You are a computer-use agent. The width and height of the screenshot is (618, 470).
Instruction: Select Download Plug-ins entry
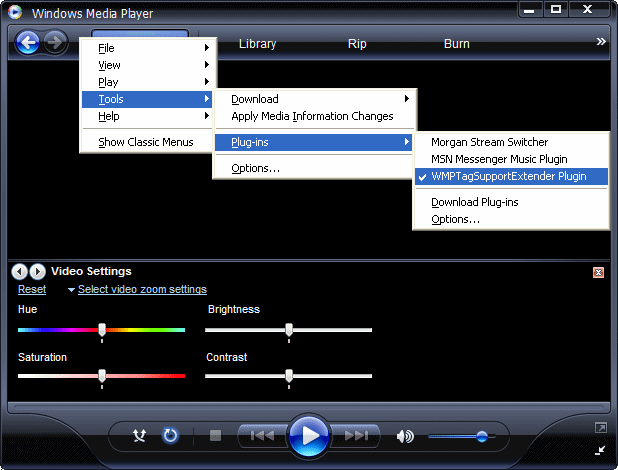pos(511,202)
